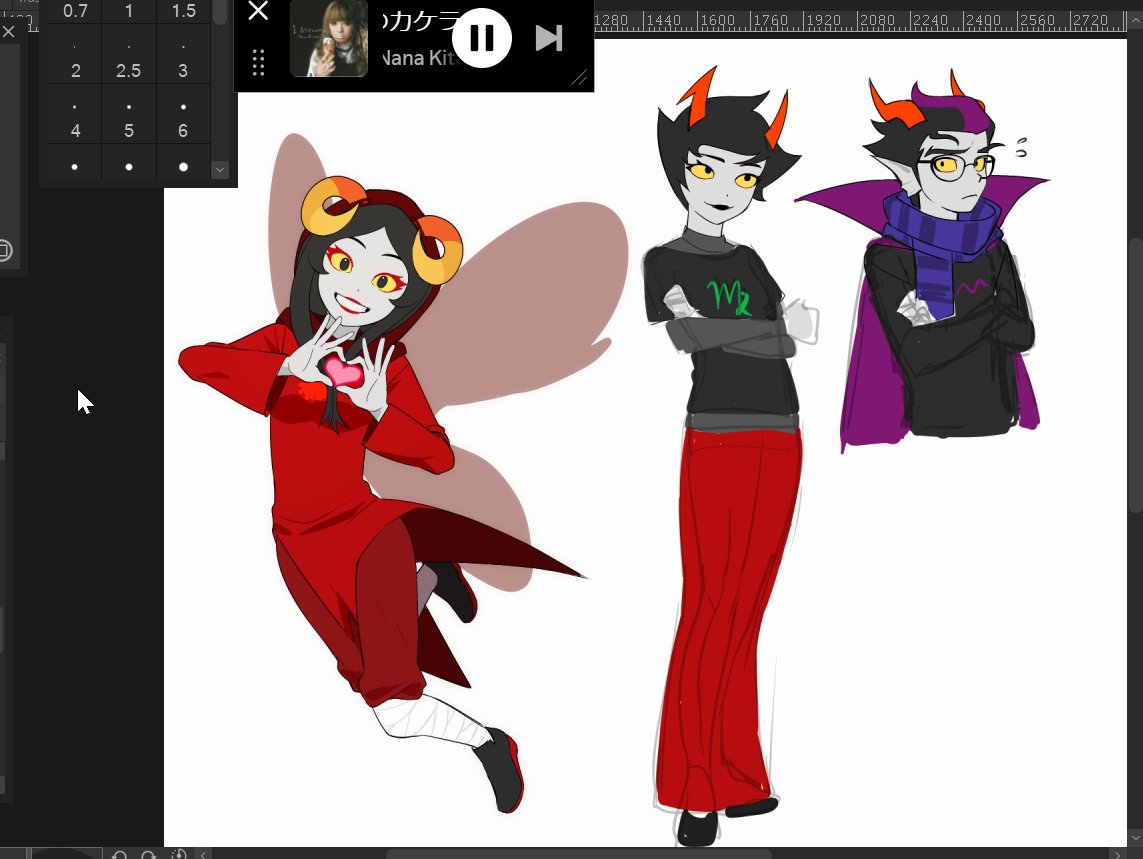Click the horizontal scrollbar right arrow
Image resolution: width=1143 pixels, height=859 pixels.
(1117, 854)
